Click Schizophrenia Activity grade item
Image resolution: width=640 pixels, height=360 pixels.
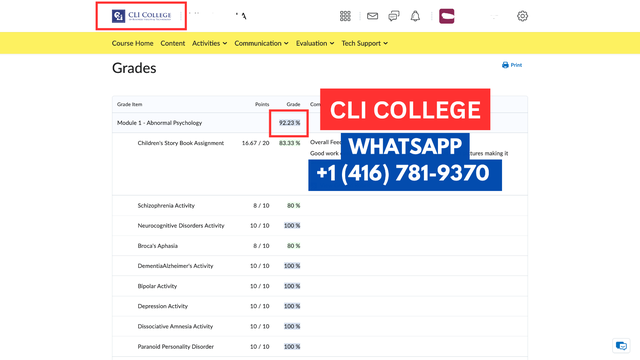click(x=166, y=205)
